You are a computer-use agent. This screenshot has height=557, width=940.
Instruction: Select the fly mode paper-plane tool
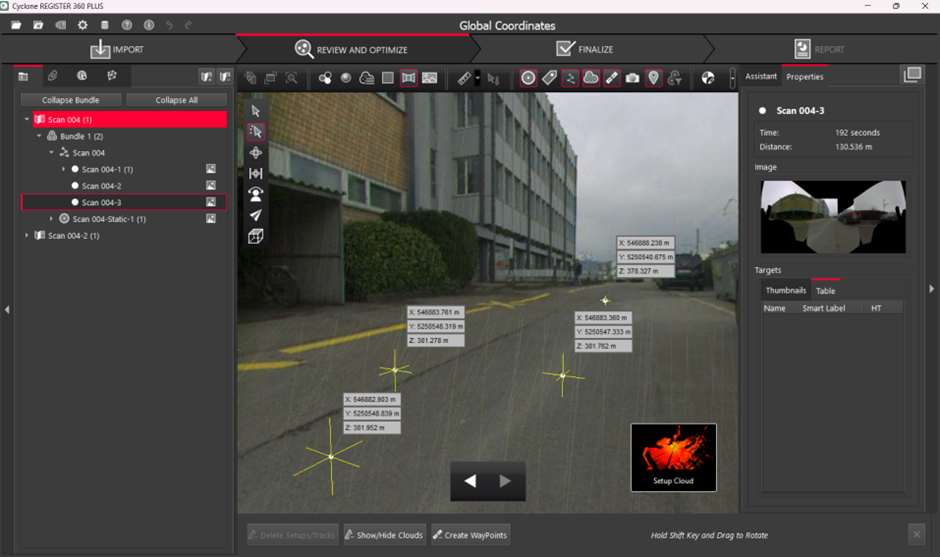pos(256,215)
